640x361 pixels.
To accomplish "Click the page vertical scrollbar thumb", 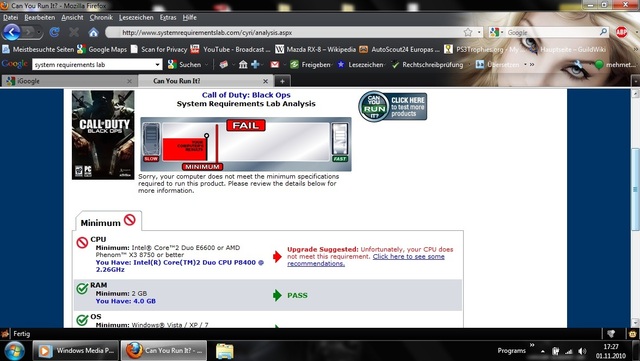I will click(x=635, y=190).
